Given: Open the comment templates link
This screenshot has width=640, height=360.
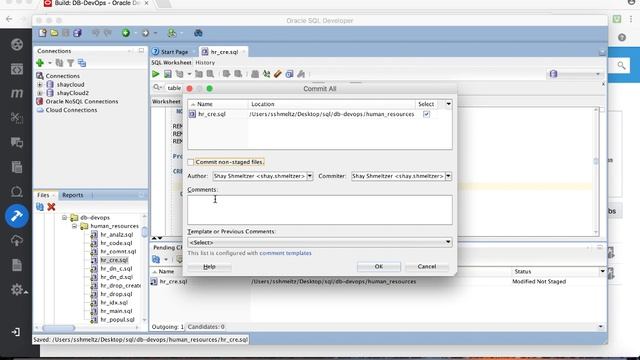Looking at the screenshot, I should pyautogui.click(x=285, y=253).
